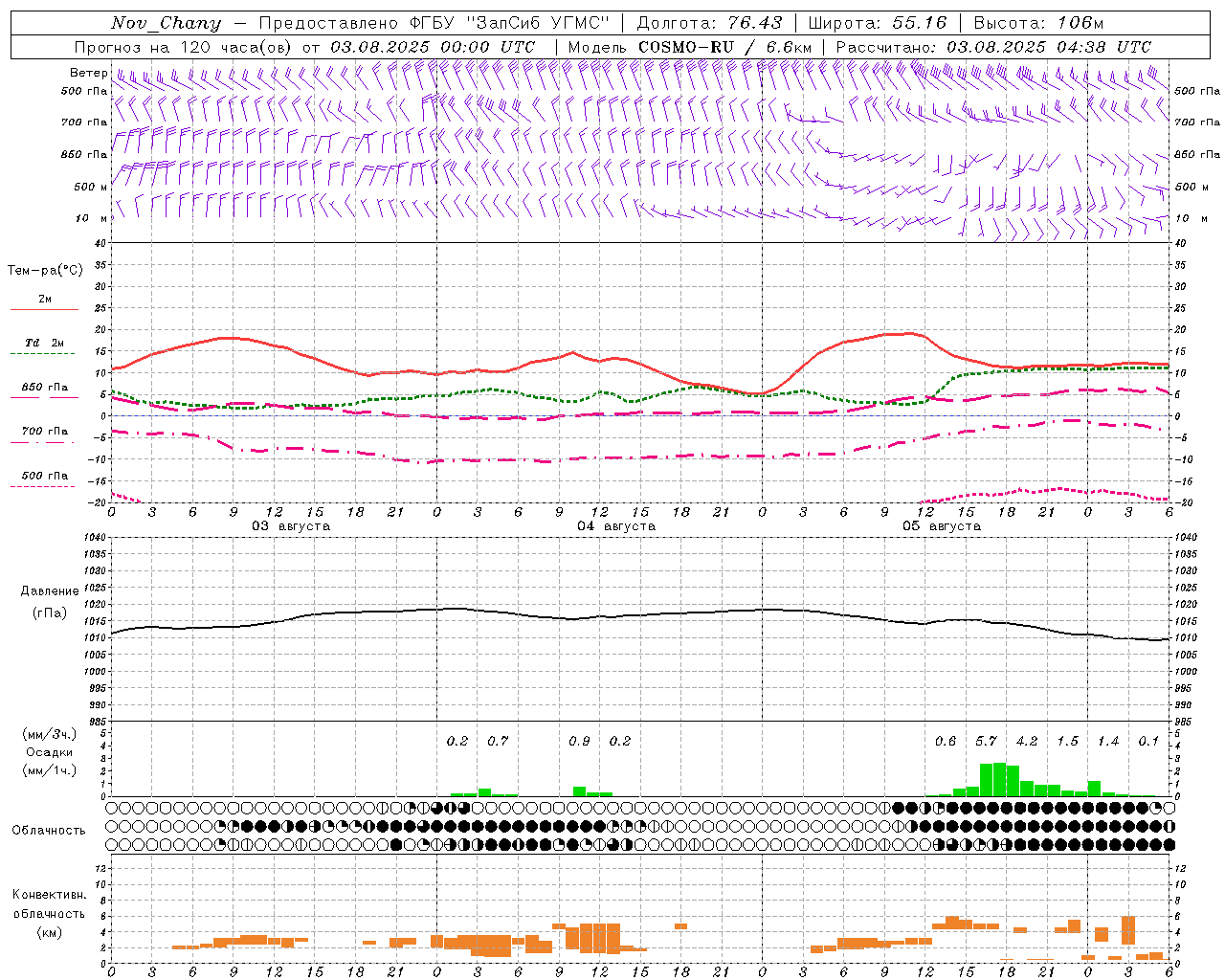Click the model name COSMO-RU / 6.6км
This screenshot has height=980, width=1225.
pos(724,47)
